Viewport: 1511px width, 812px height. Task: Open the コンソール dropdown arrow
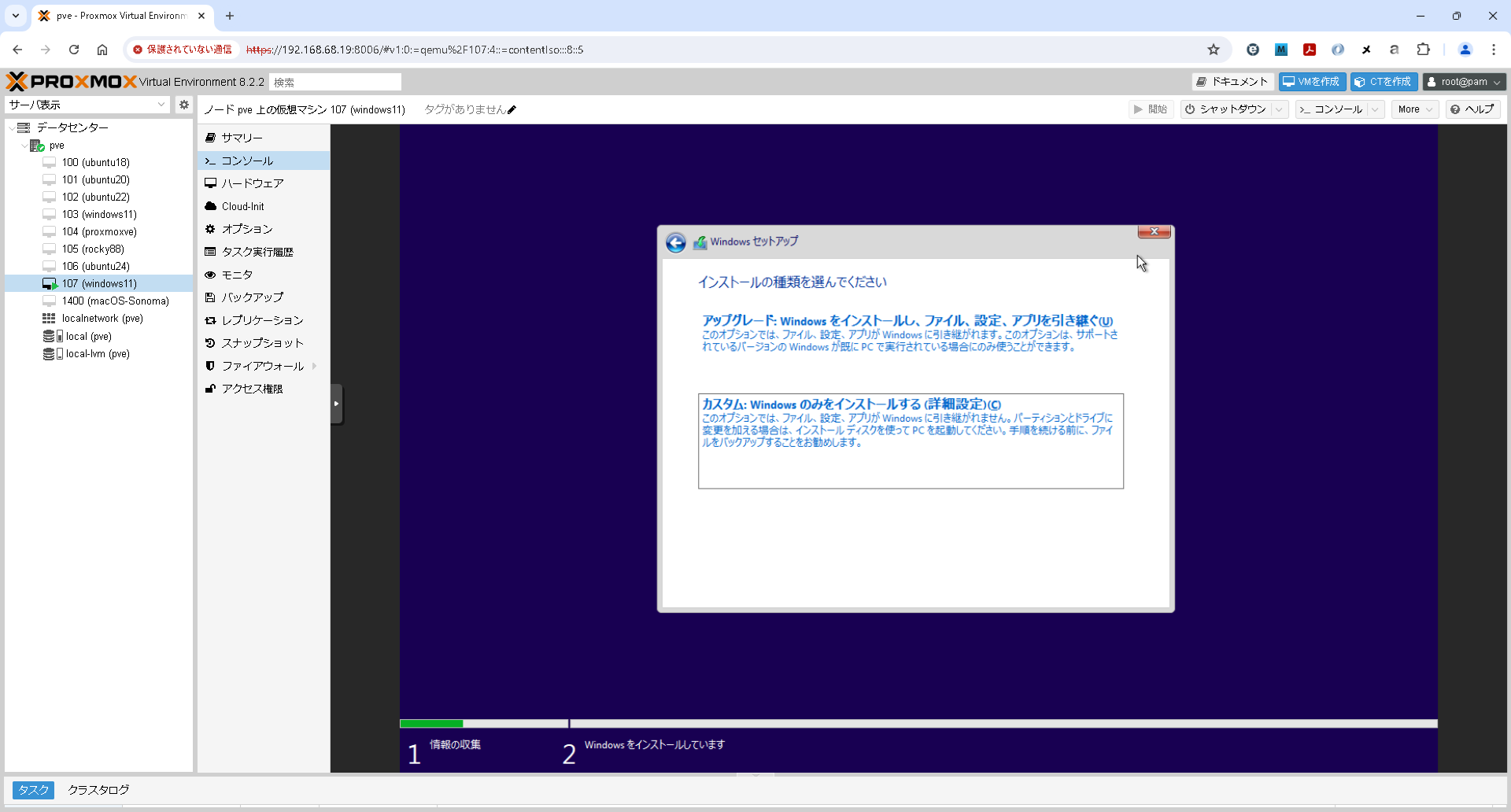pyautogui.click(x=1376, y=109)
